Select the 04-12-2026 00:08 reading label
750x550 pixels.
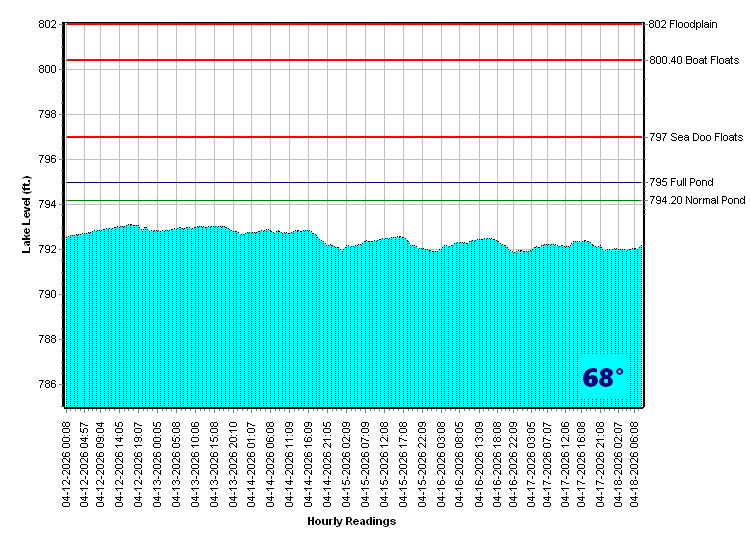66,462
